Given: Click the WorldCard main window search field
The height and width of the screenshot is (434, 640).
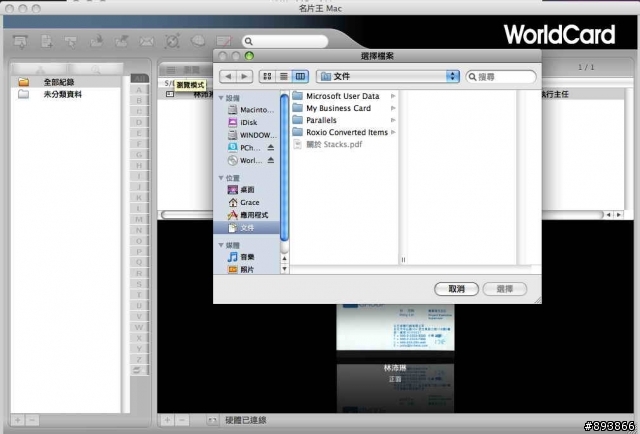Looking at the screenshot, I should pyautogui.click(x=285, y=41).
